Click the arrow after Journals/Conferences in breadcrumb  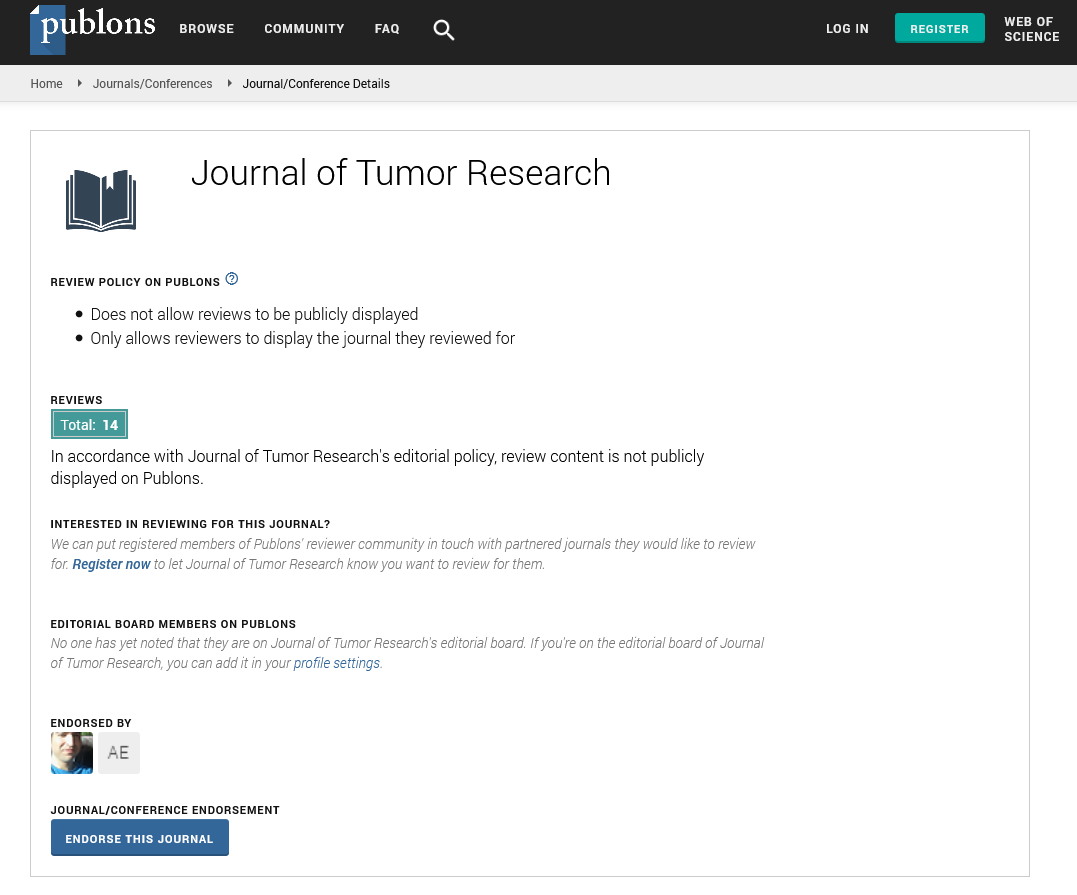[x=229, y=84]
